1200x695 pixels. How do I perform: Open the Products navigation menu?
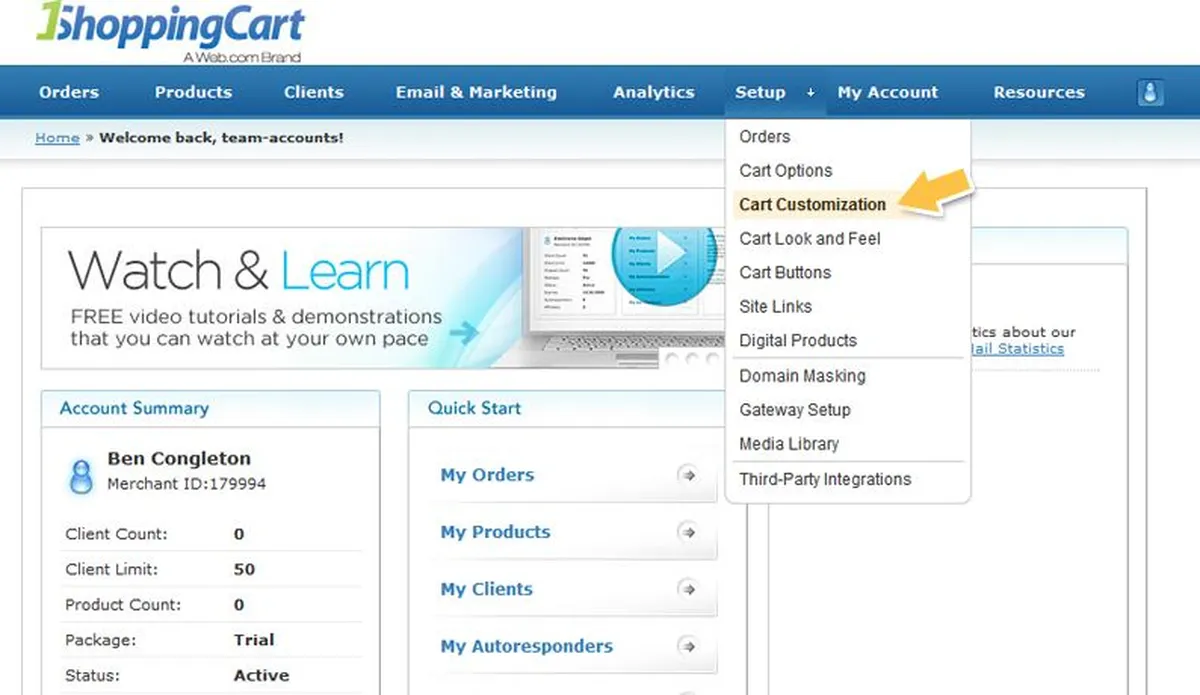pos(193,92)
